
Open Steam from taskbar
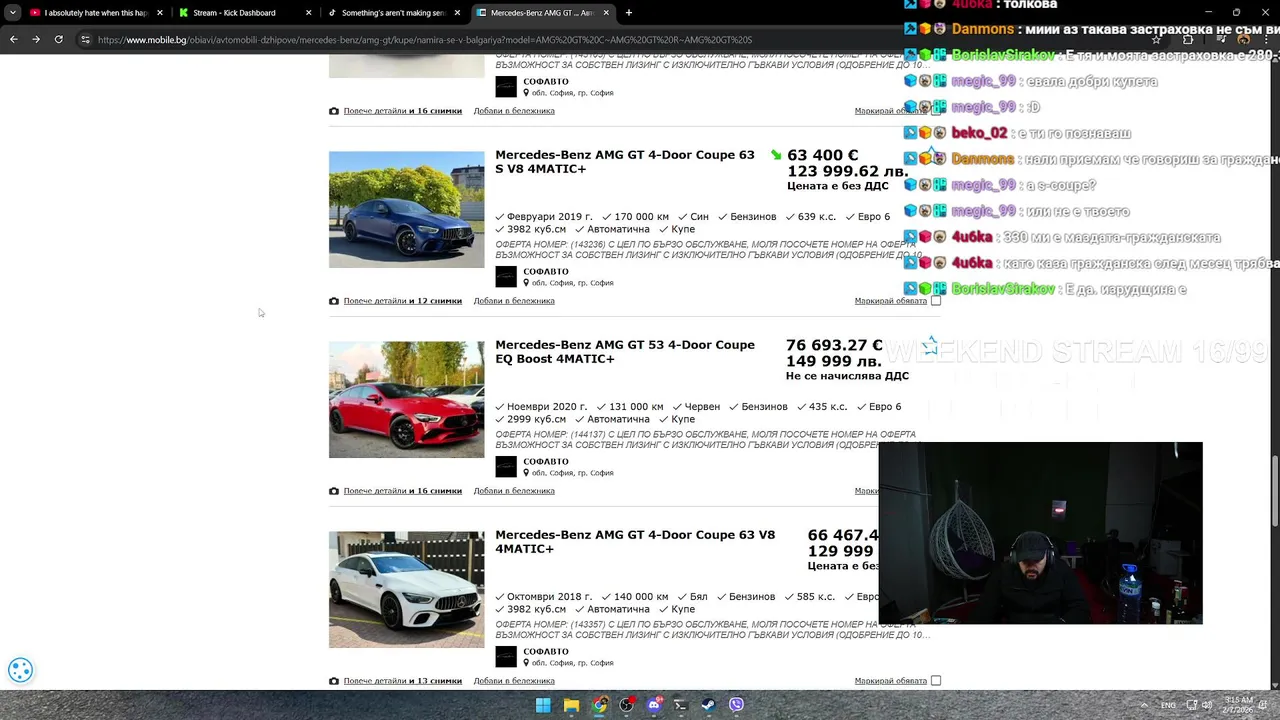tap(709, 705)
